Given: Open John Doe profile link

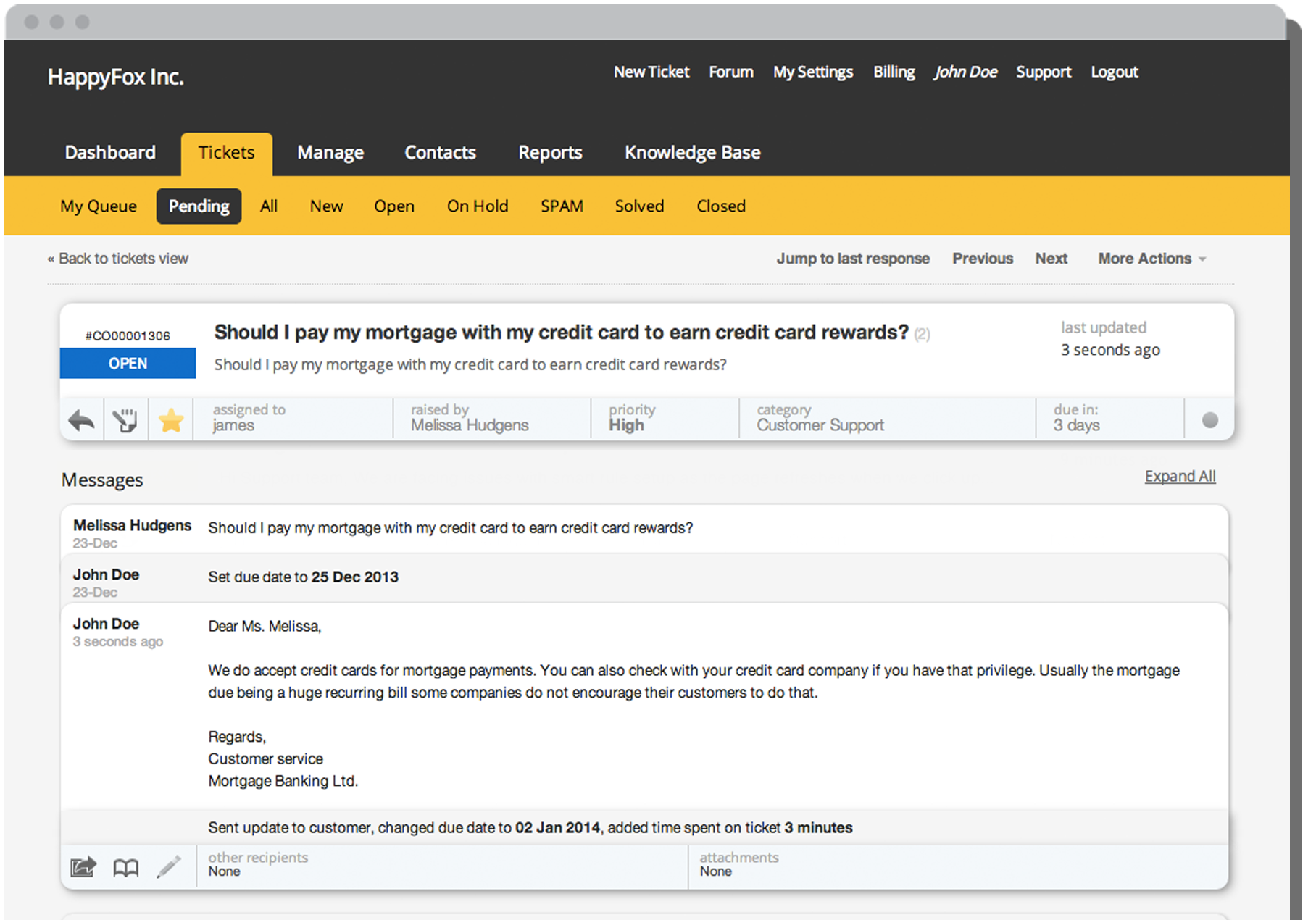Looking at the screenshot, I should (x=965, y=72).
